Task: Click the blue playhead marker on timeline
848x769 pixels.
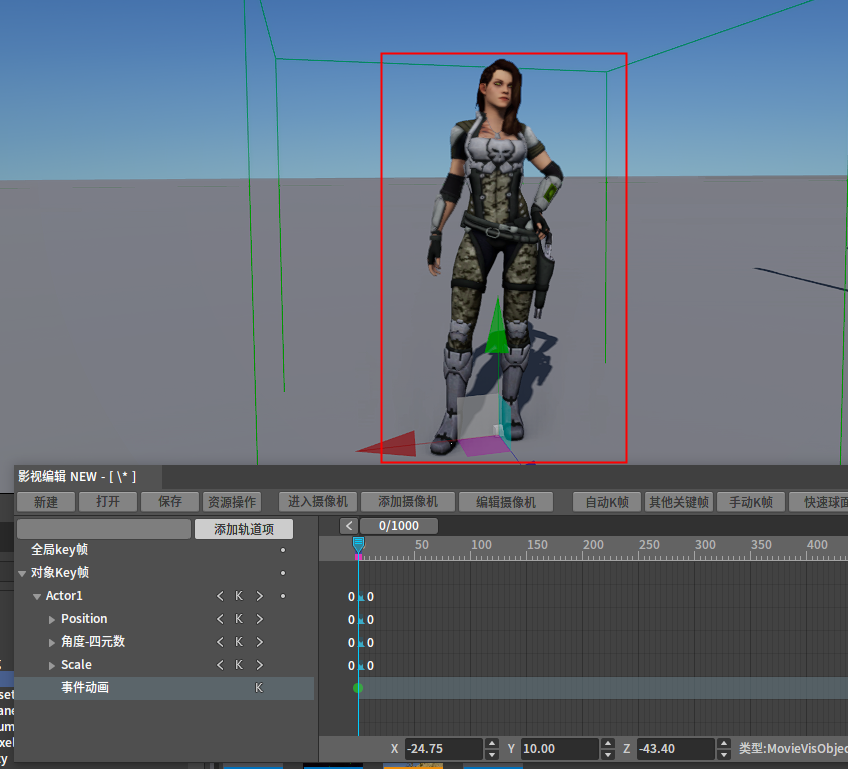Action: [359, 544]
